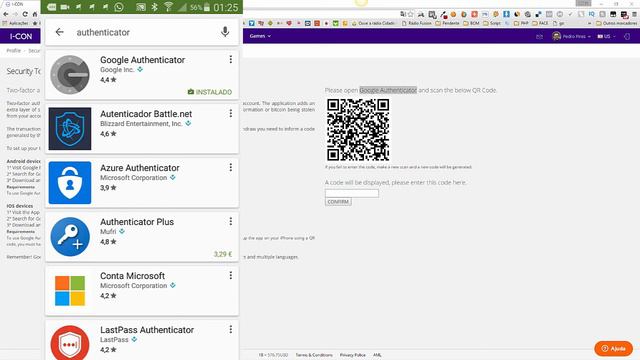Click the 'Mufri' developer name
Viewport: 640px width, 360px height.
(108, 232)
